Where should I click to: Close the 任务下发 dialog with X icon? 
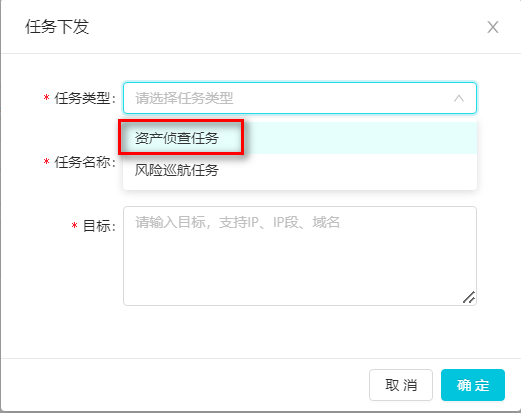coord(493,27)
